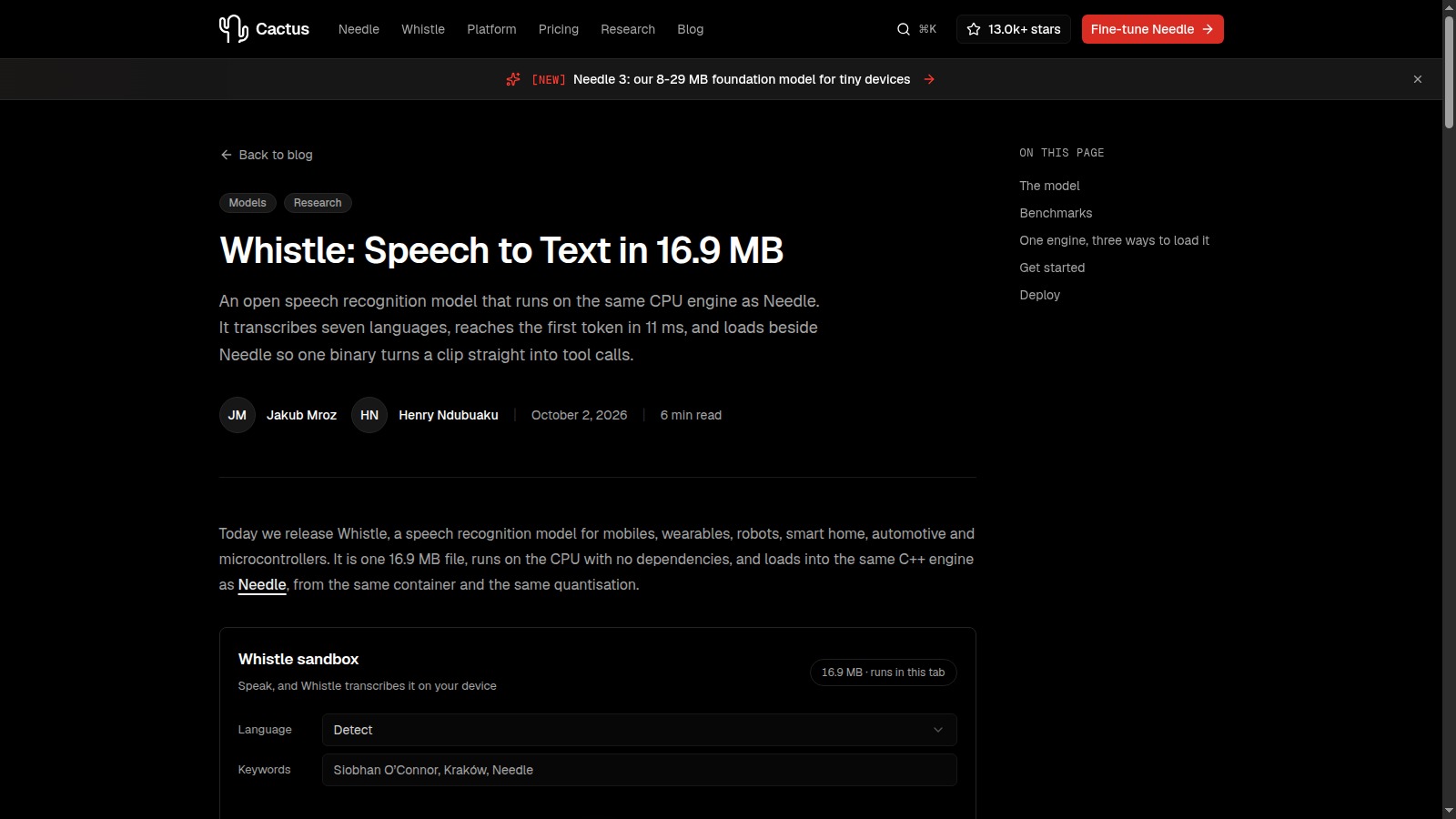Click the Cactus logo icon
This screenshot has width=1456, height=819.
(x=233, y=29)
